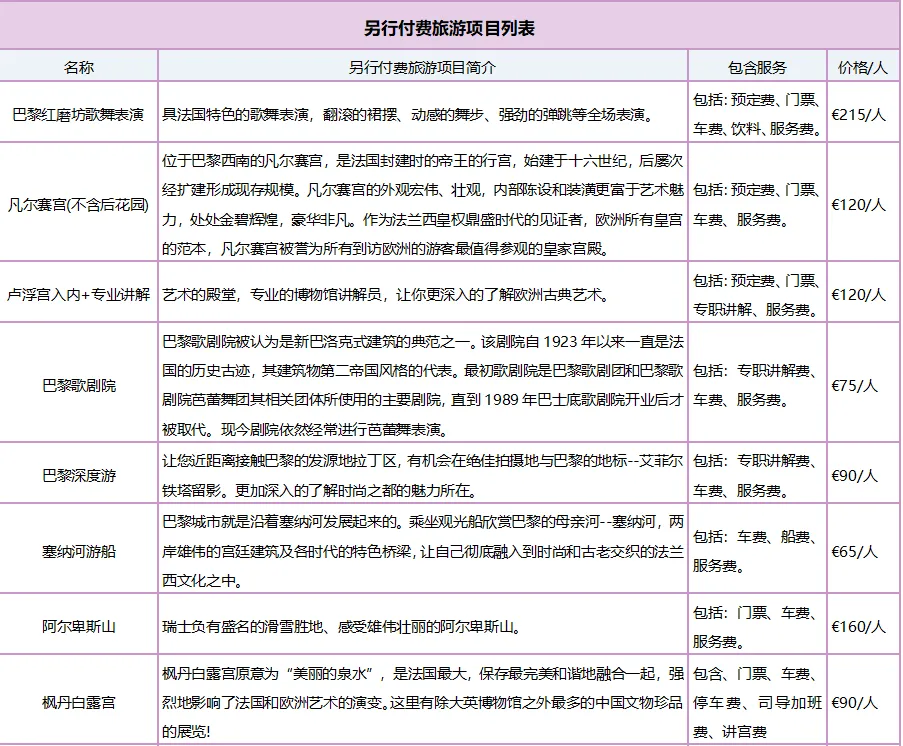
Task: Click the €215/人 price cell
Action: point(859,114)
